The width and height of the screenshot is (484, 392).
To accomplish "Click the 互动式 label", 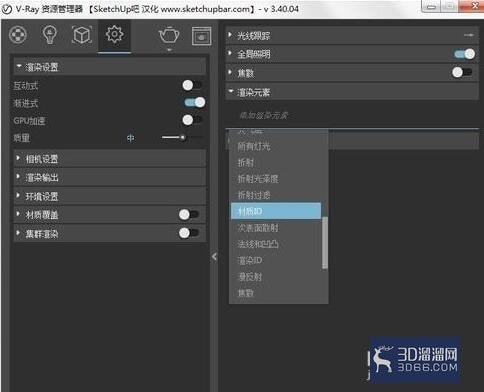I will click(x=26, y=86).
